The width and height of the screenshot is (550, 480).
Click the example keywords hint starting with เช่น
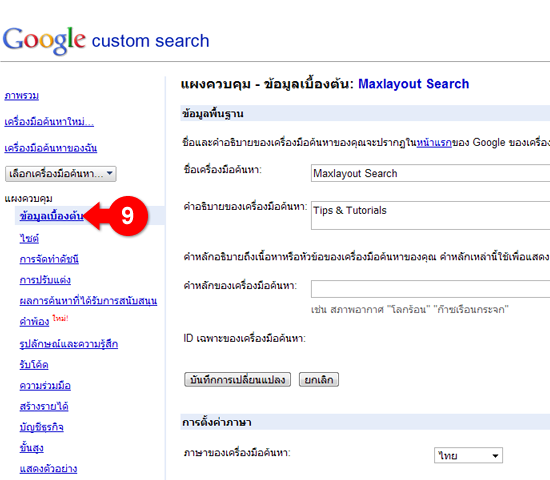coord(410,309)
